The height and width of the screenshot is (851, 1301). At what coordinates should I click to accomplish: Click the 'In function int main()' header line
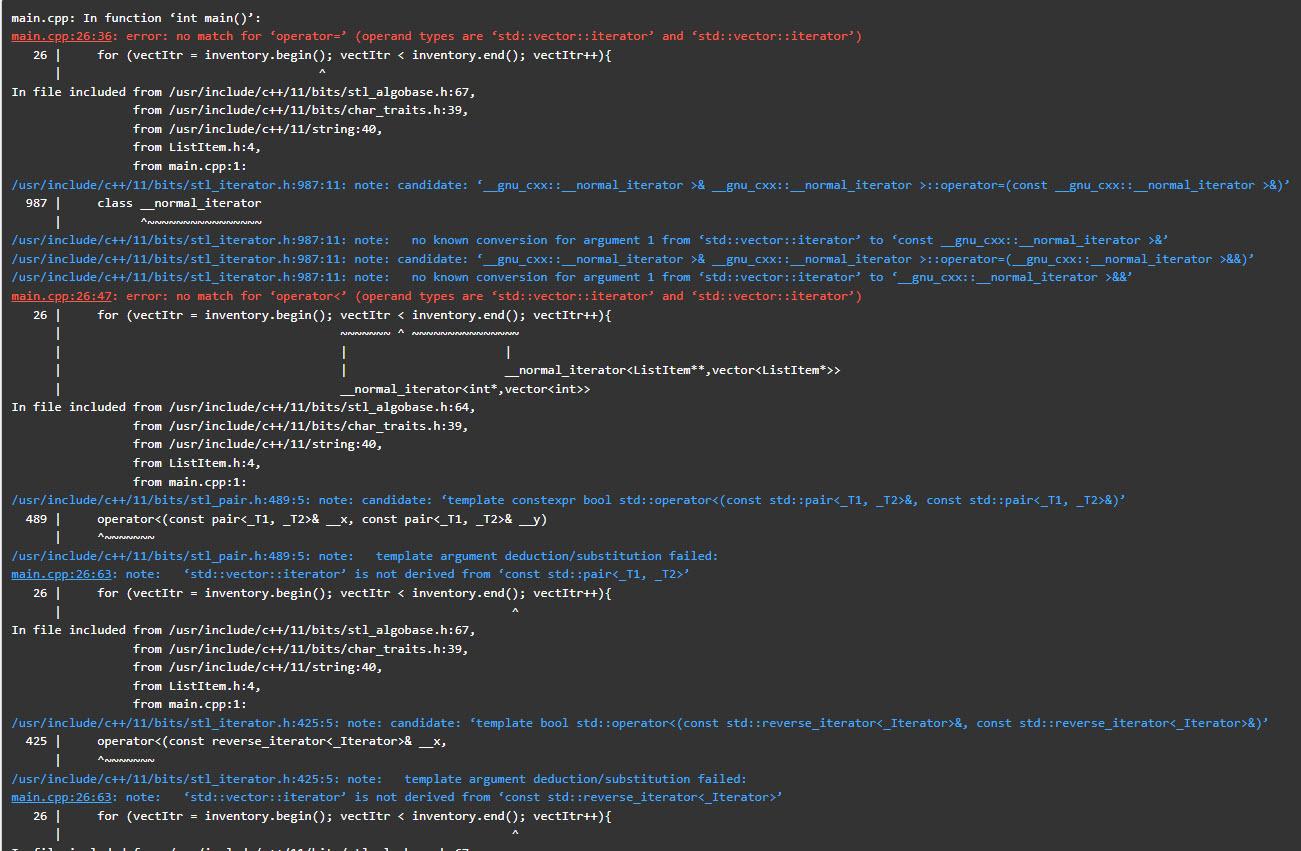pos(130,16)
